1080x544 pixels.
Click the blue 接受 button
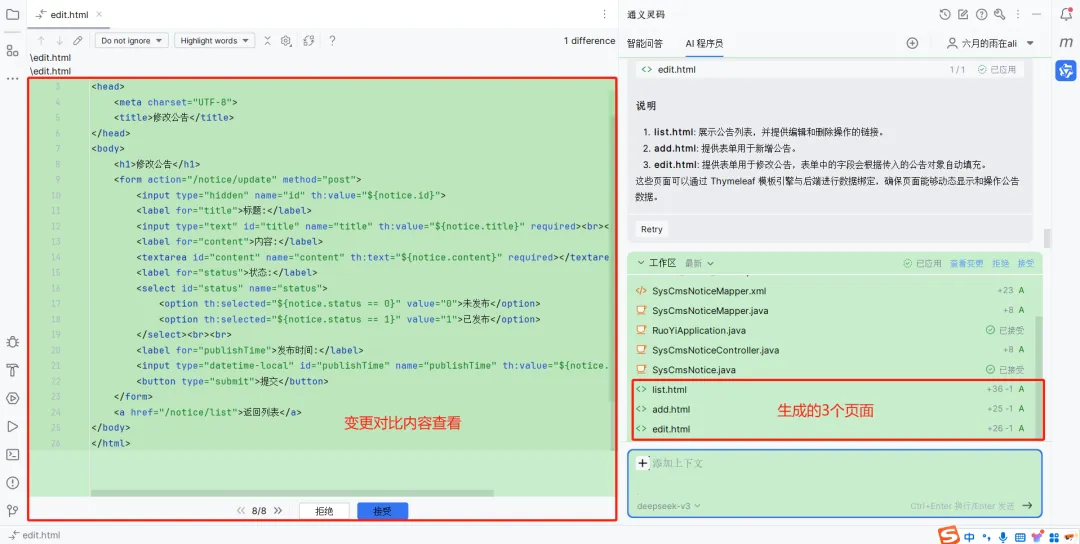[382, 511]
